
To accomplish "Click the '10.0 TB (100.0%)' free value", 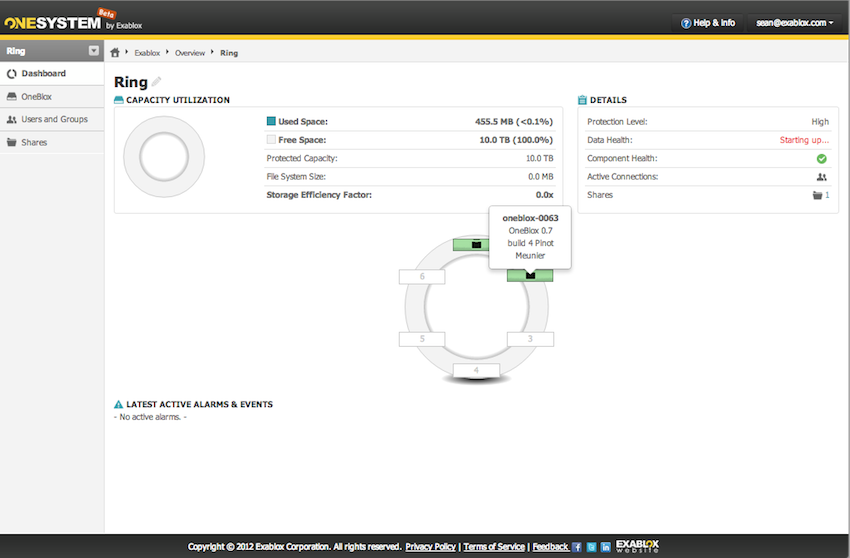I will [x=516, y=140].
